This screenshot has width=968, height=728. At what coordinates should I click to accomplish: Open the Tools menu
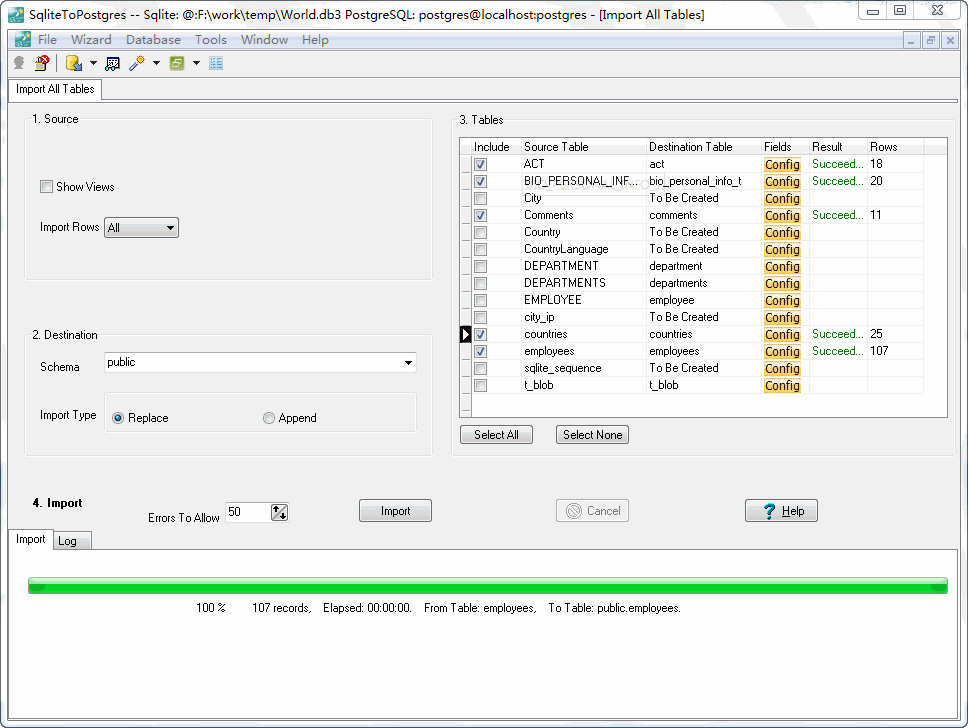[211, 40]
